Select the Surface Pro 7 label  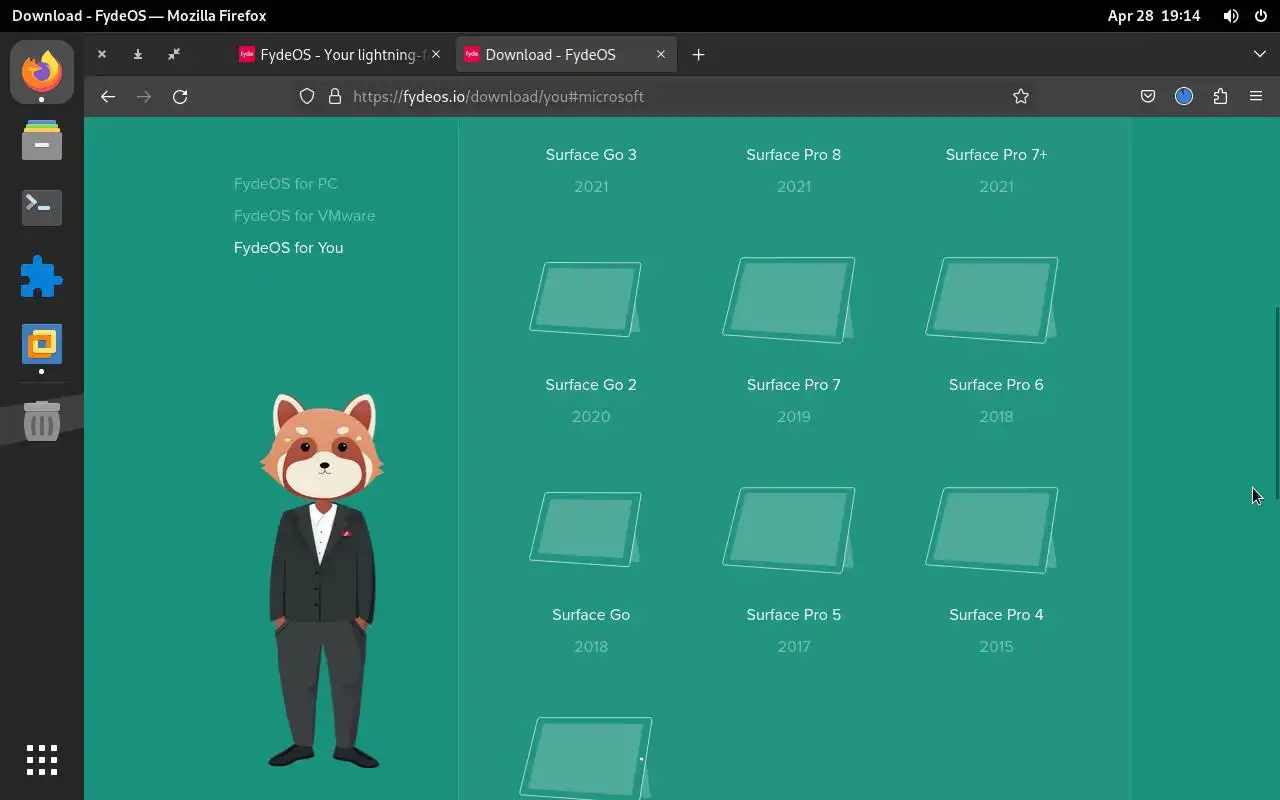coord(794,384)
